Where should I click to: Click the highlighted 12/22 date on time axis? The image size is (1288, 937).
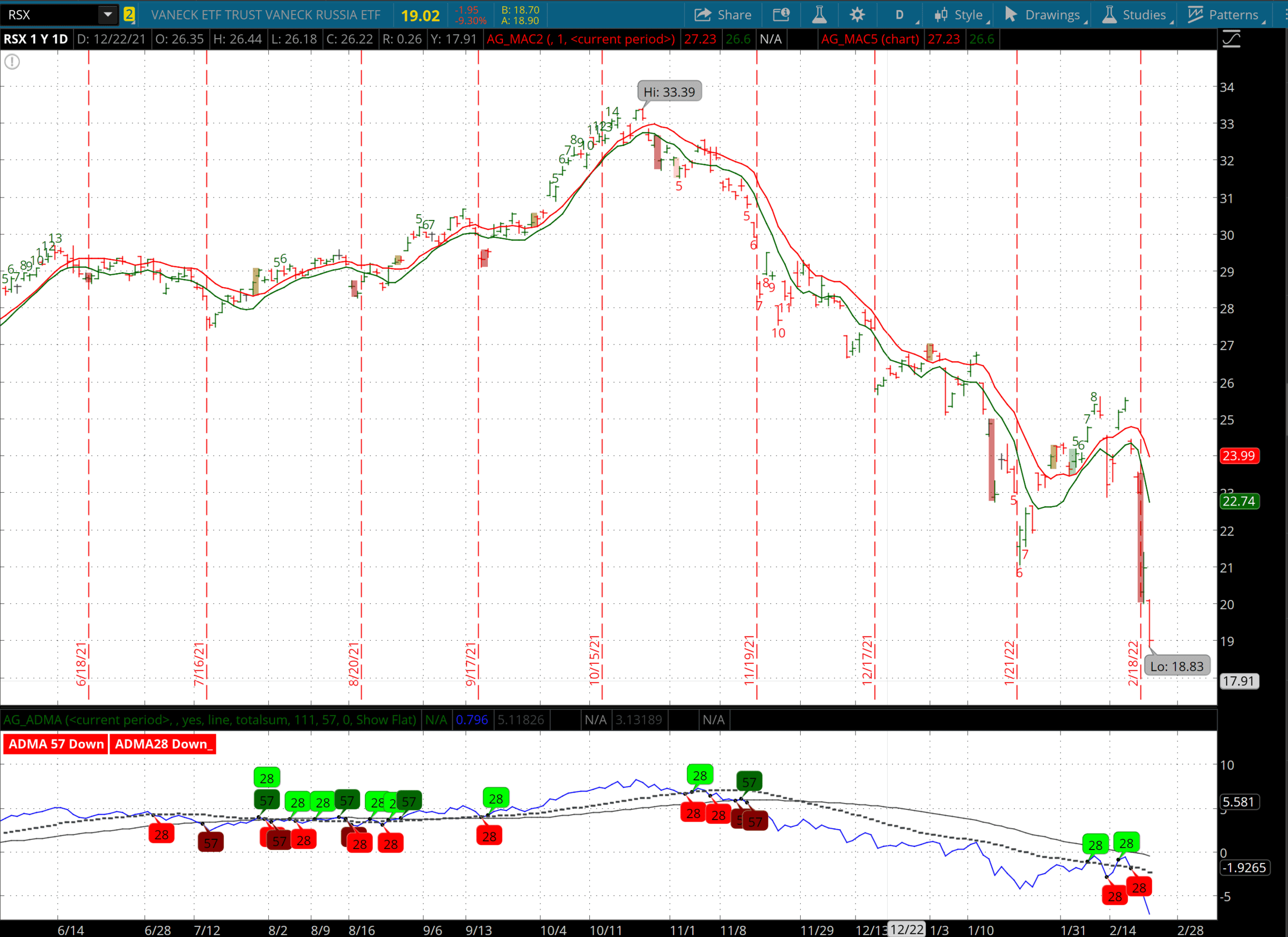906,929
